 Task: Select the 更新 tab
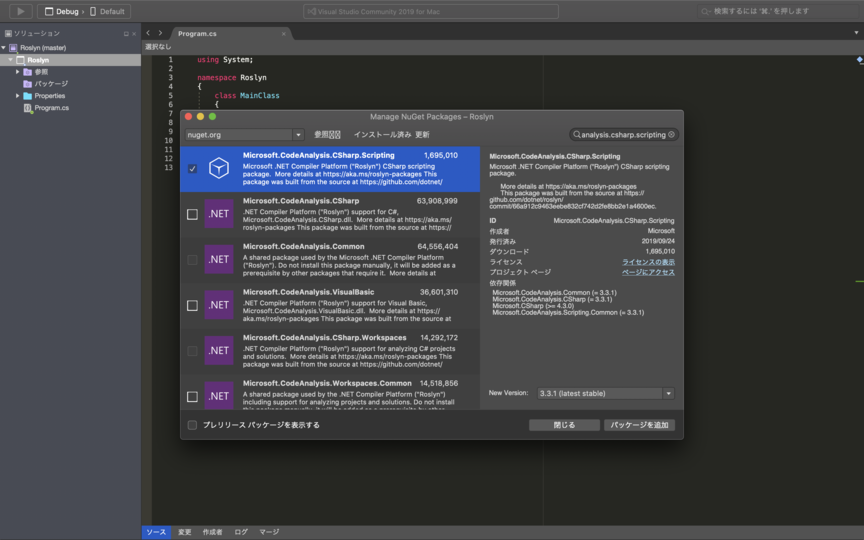422,134
